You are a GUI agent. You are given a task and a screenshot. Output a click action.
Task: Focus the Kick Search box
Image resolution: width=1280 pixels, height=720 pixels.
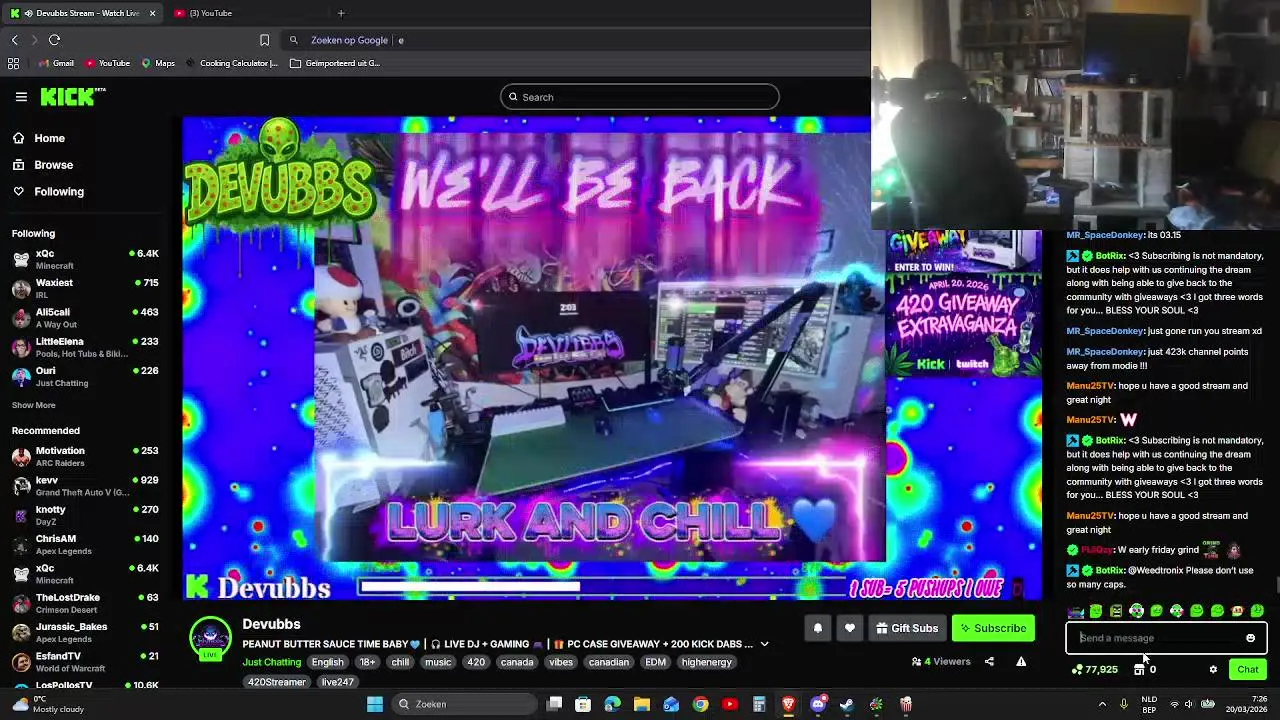tap(640, 97)
